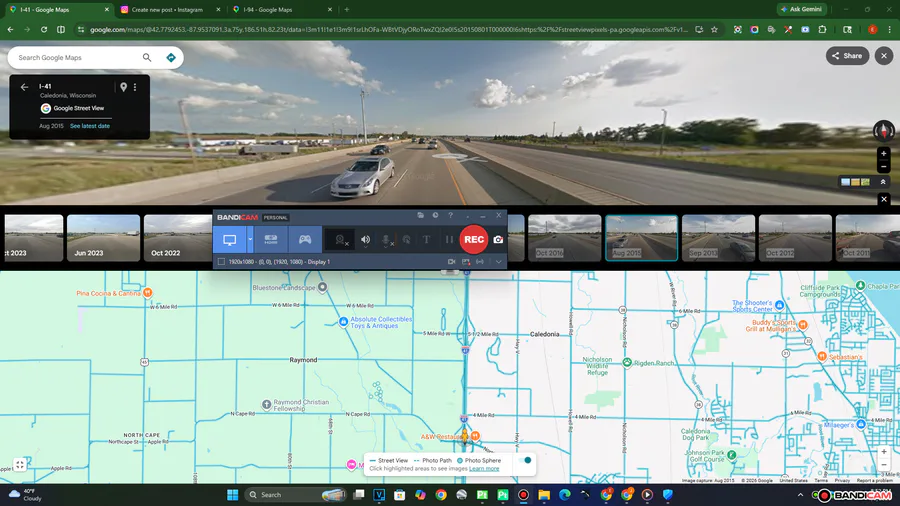900x506 pixels.
Task: Start recording with red REC button
Action: (x=474, y=240)
